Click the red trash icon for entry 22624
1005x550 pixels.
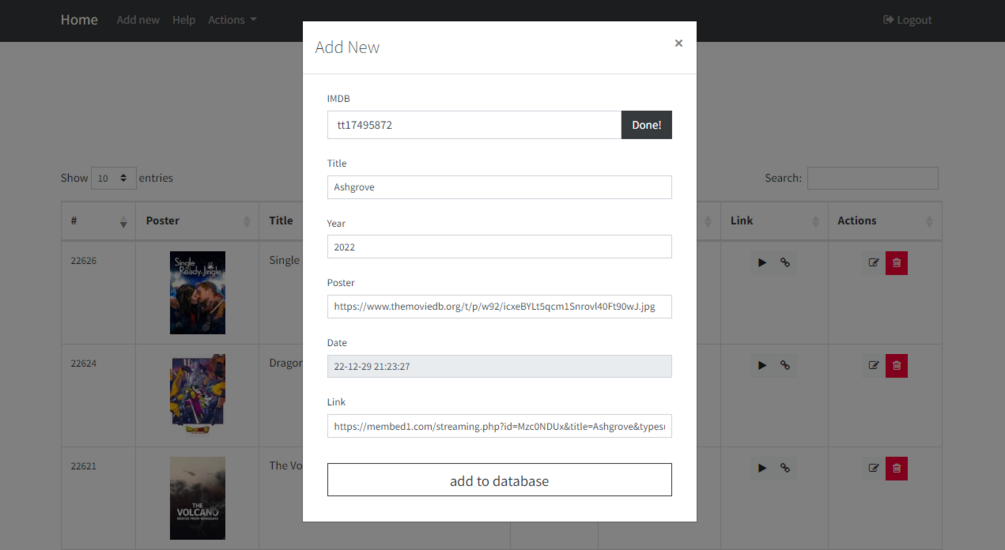pyautogui.click(x=896, y=365)
